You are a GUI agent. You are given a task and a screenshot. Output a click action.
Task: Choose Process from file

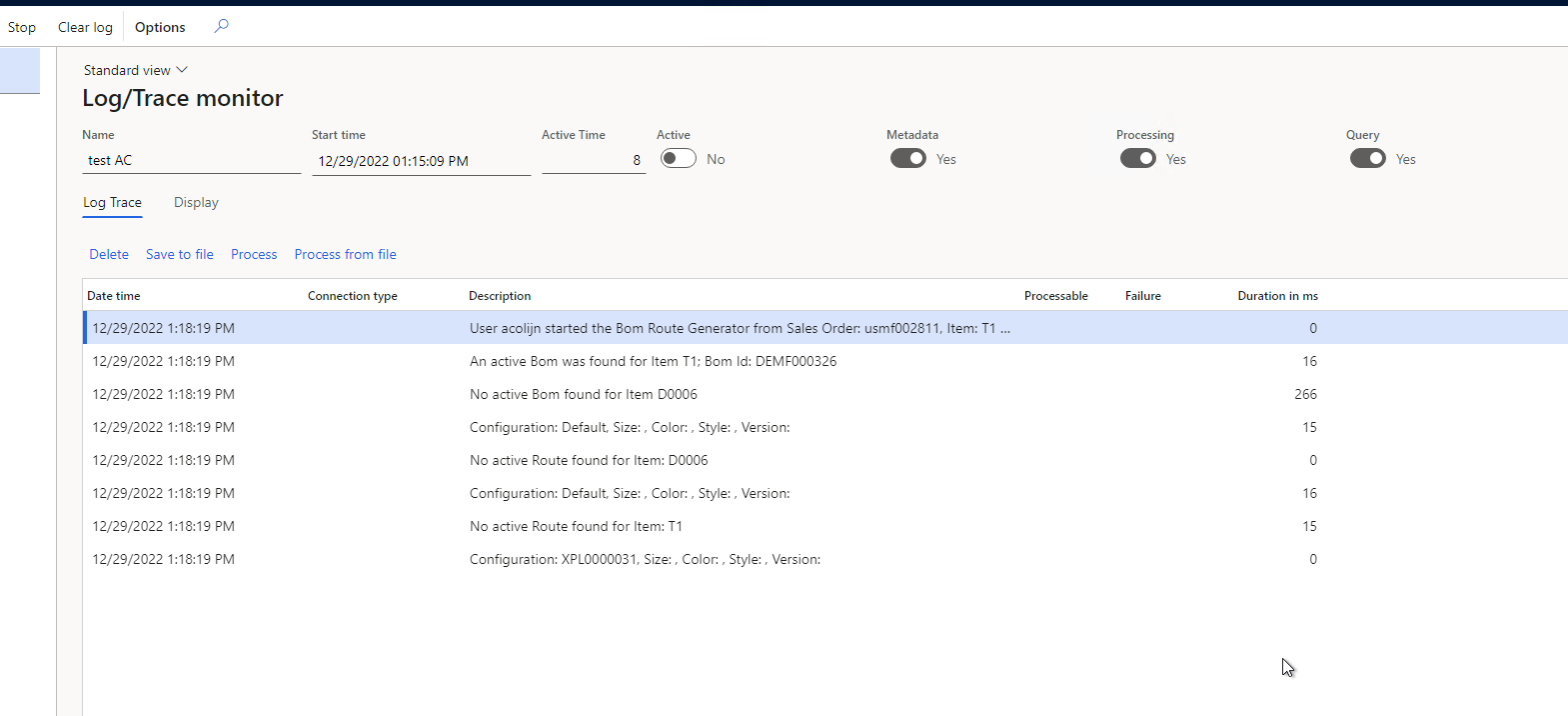pos(345,254)
